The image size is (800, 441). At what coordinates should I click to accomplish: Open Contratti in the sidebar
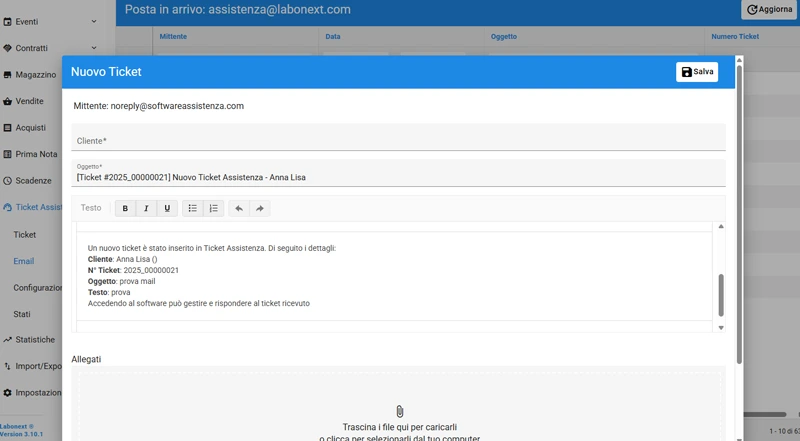[31, 48]
